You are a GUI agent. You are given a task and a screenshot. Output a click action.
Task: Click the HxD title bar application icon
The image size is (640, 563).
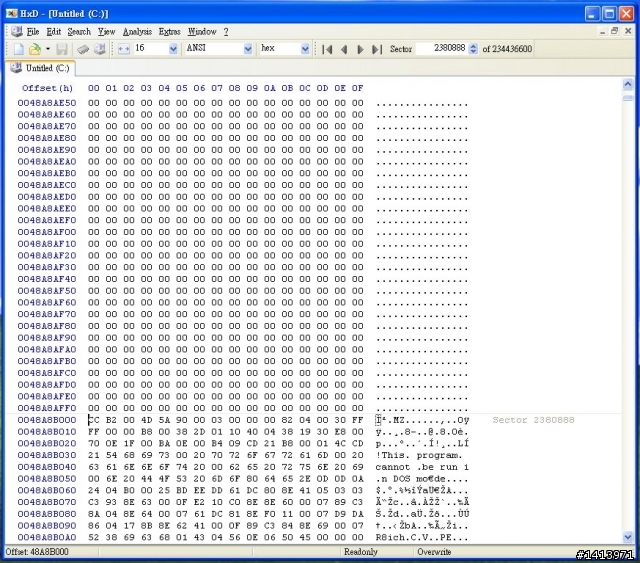pyautogui.click(x=11, y=13)
